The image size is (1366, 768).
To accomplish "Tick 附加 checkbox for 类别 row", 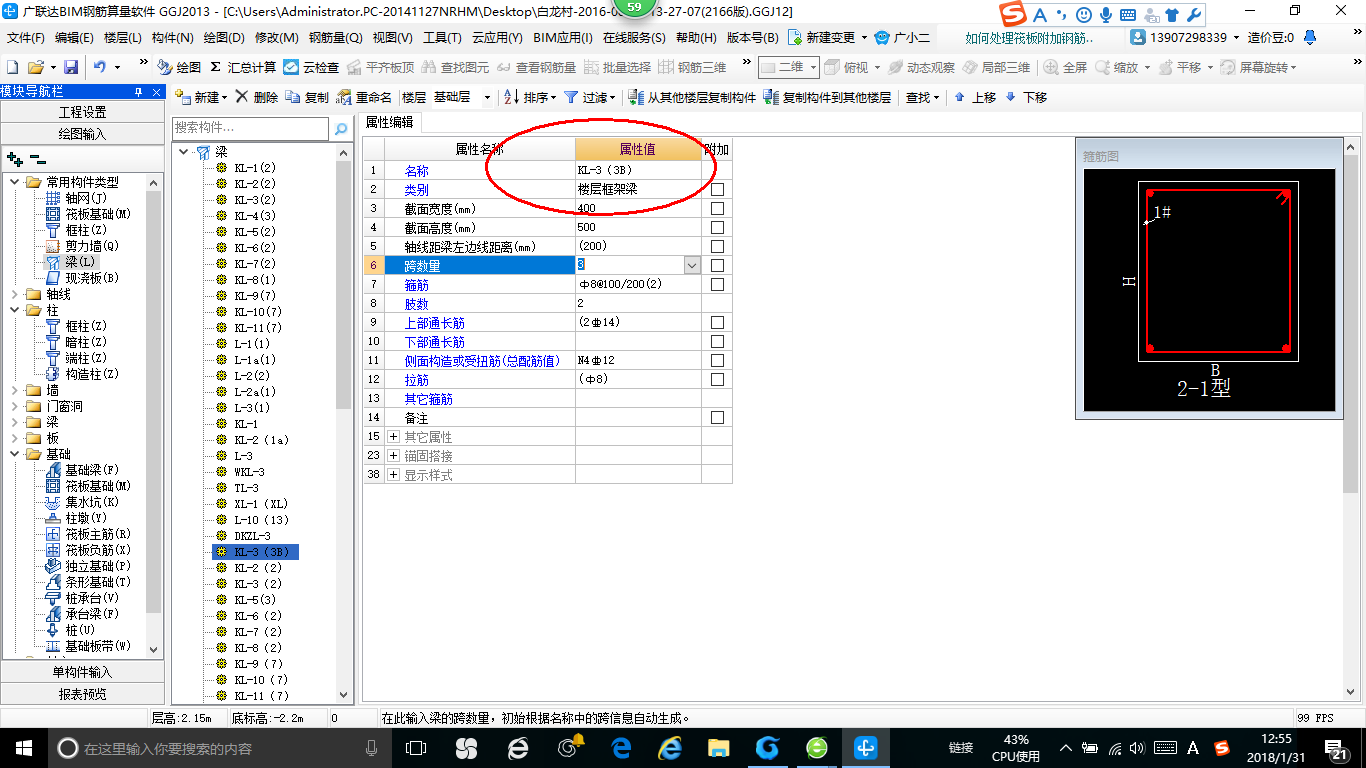I will click(x=717, y=190).
